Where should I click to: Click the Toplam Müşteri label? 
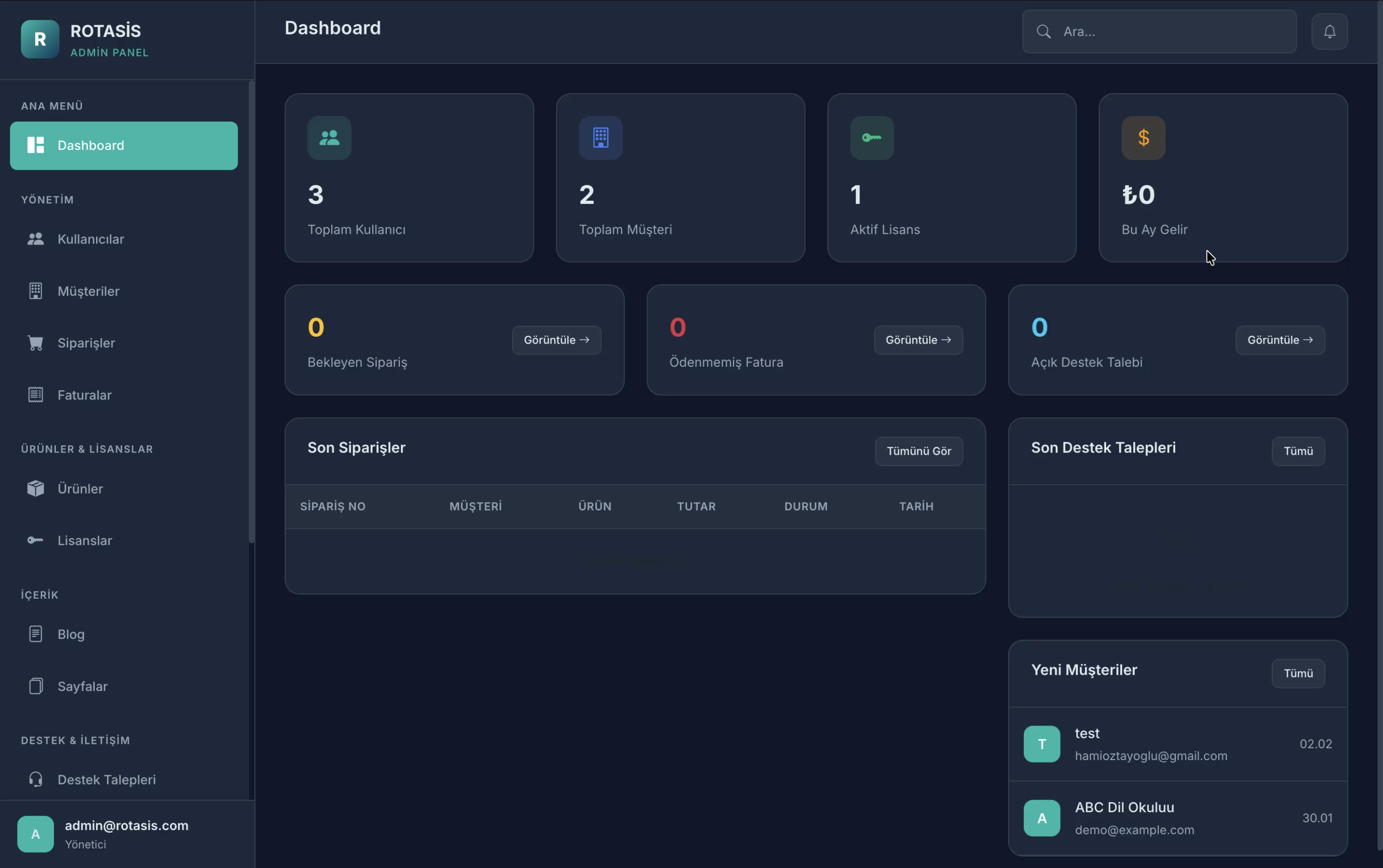(625, 230)
